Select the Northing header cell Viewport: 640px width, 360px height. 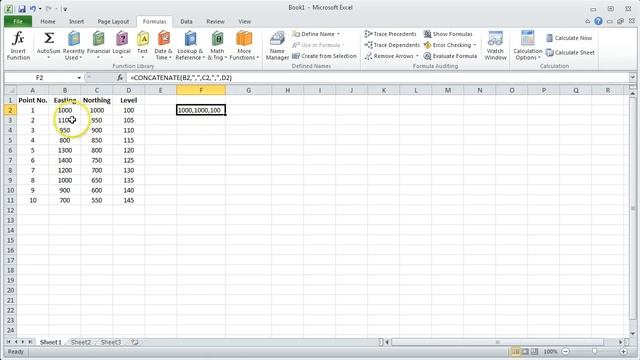(97, 100)
